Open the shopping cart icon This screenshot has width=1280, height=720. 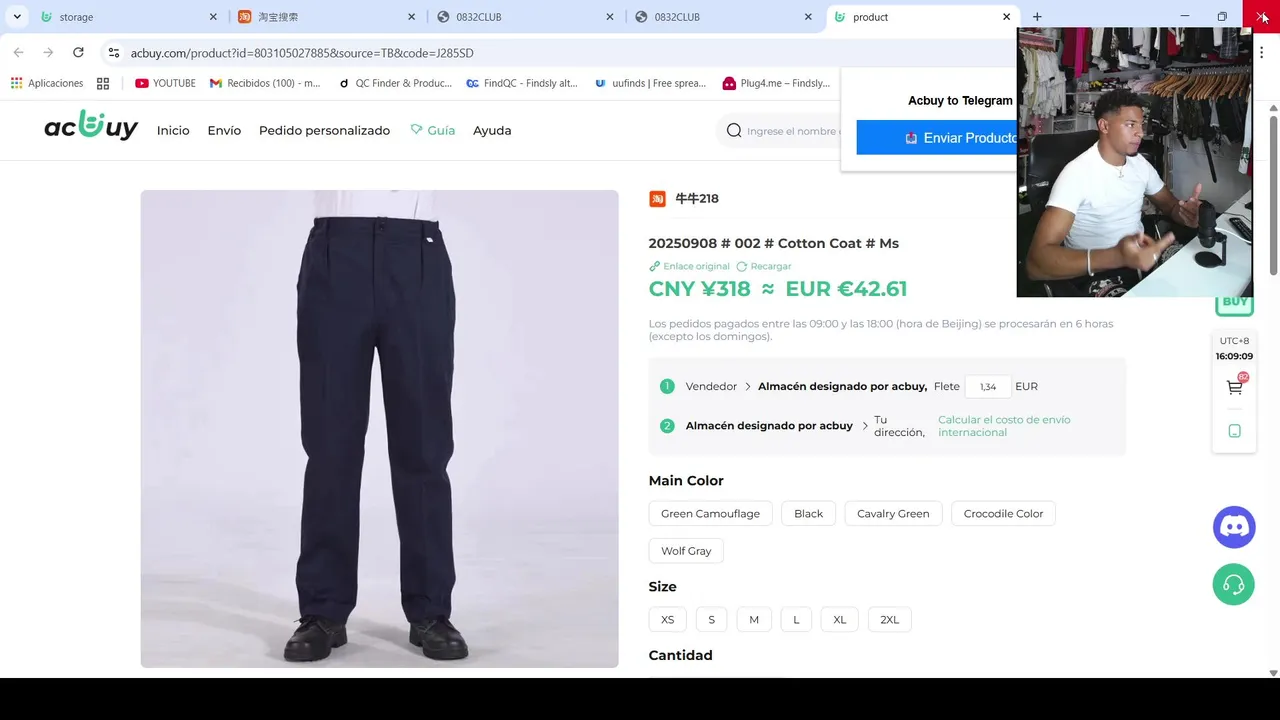1234,388
